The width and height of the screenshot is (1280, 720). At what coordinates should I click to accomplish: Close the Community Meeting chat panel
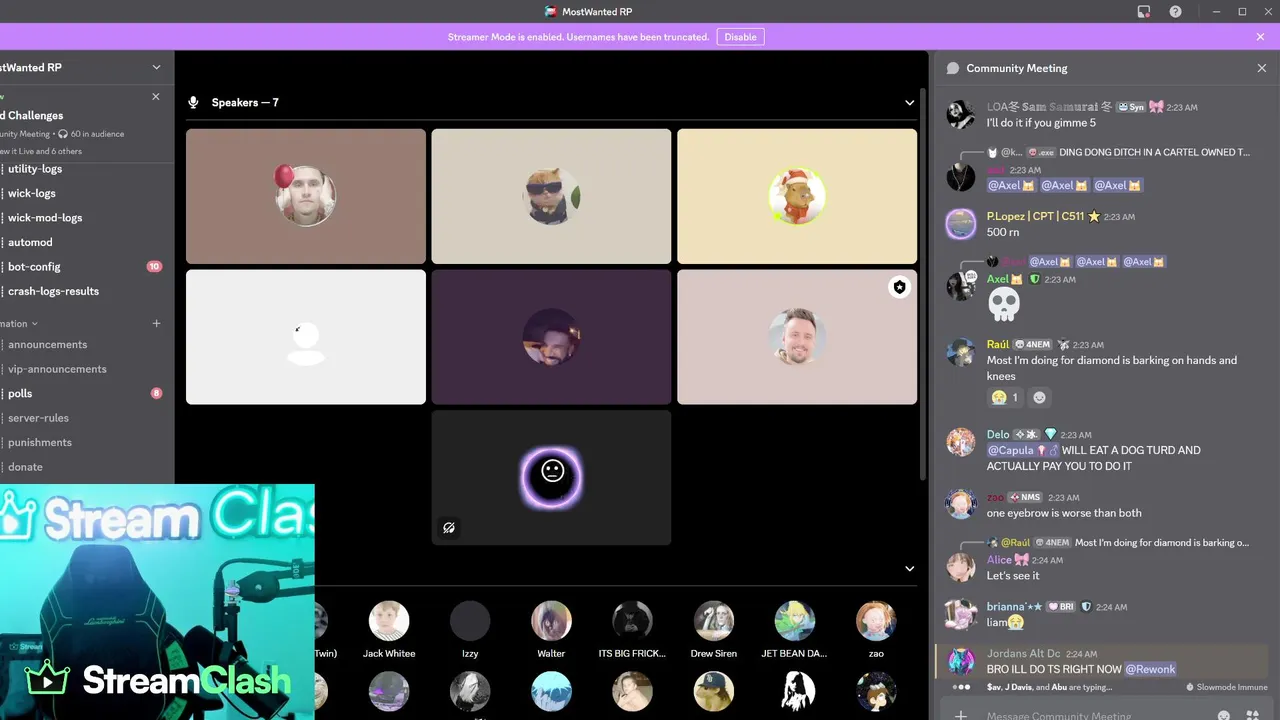[x=1261, y=68]
